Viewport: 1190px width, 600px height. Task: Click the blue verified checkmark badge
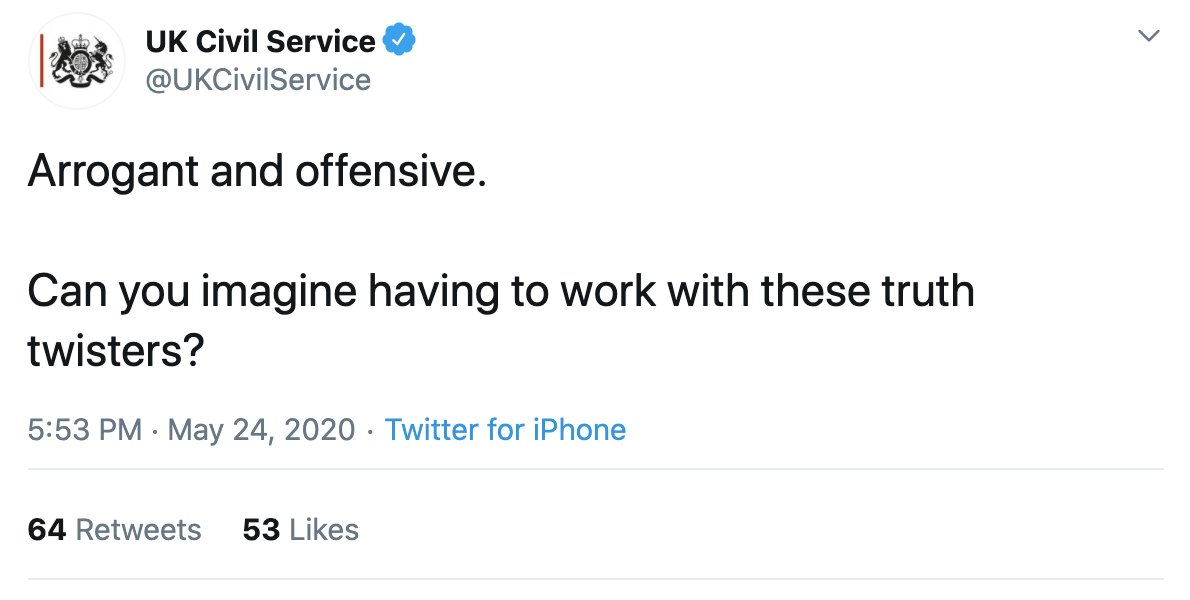(x=398, y=40)
